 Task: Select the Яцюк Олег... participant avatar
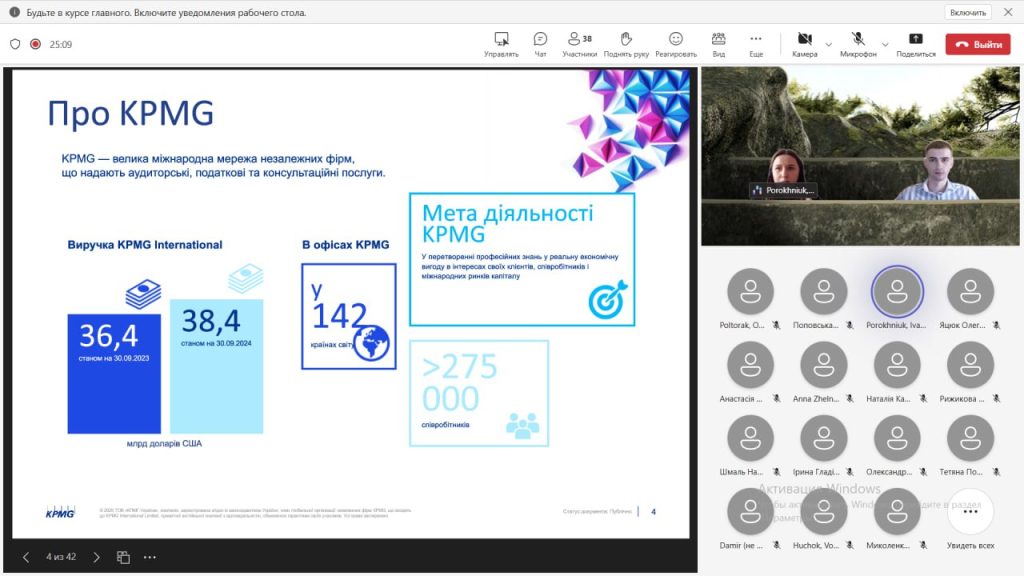tap(970, 291)
